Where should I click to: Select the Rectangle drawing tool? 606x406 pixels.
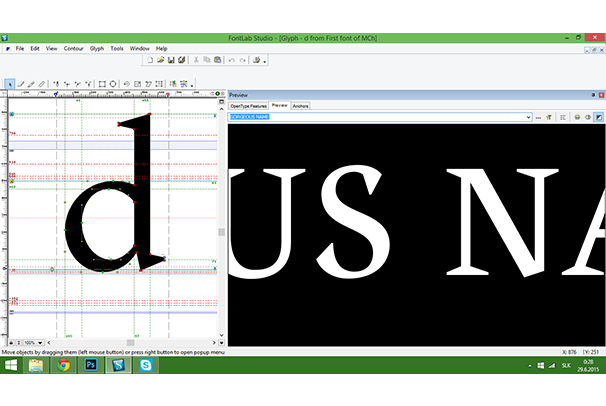[102, 84]
